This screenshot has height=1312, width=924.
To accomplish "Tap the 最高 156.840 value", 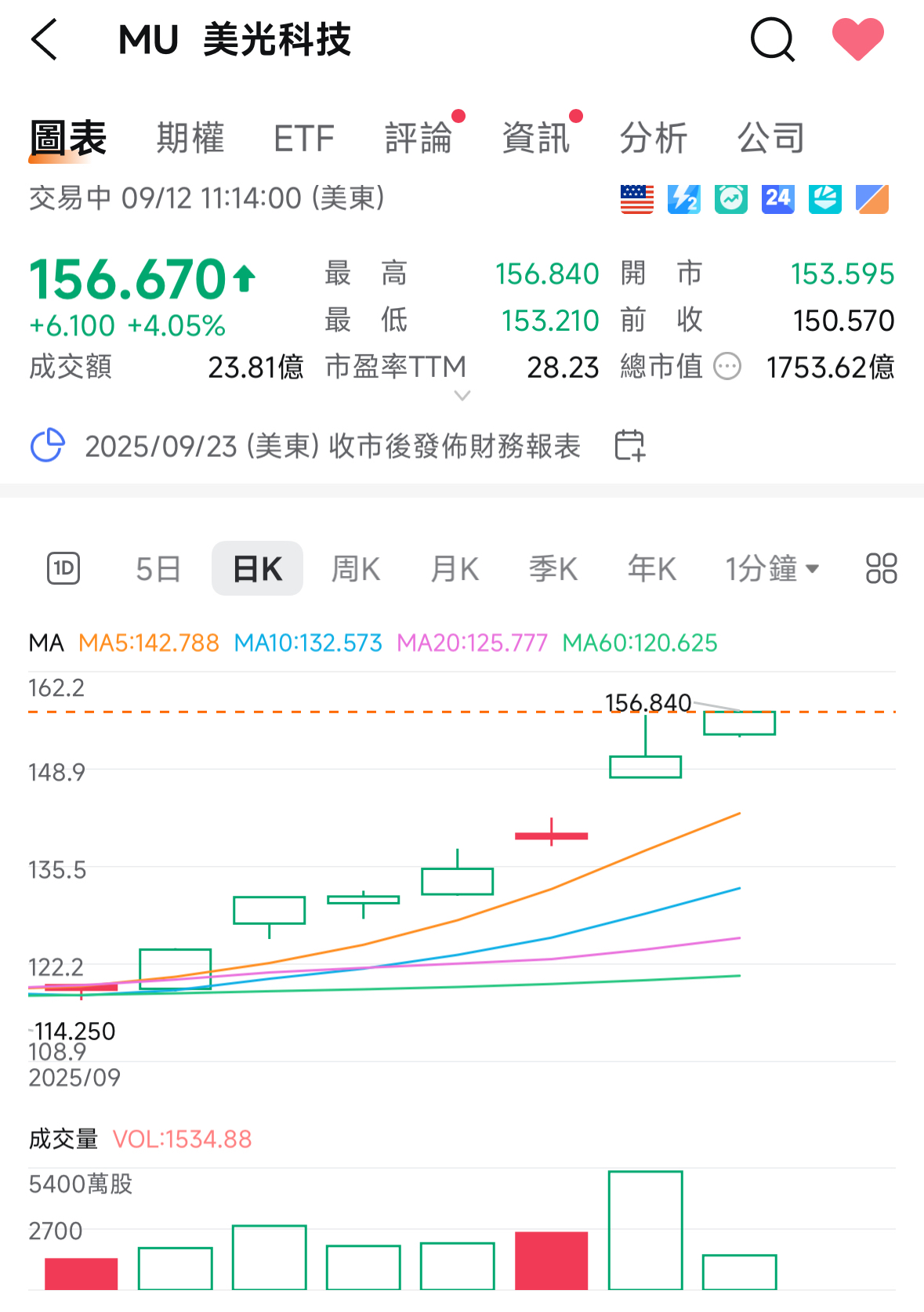I will tap(546, 274).
